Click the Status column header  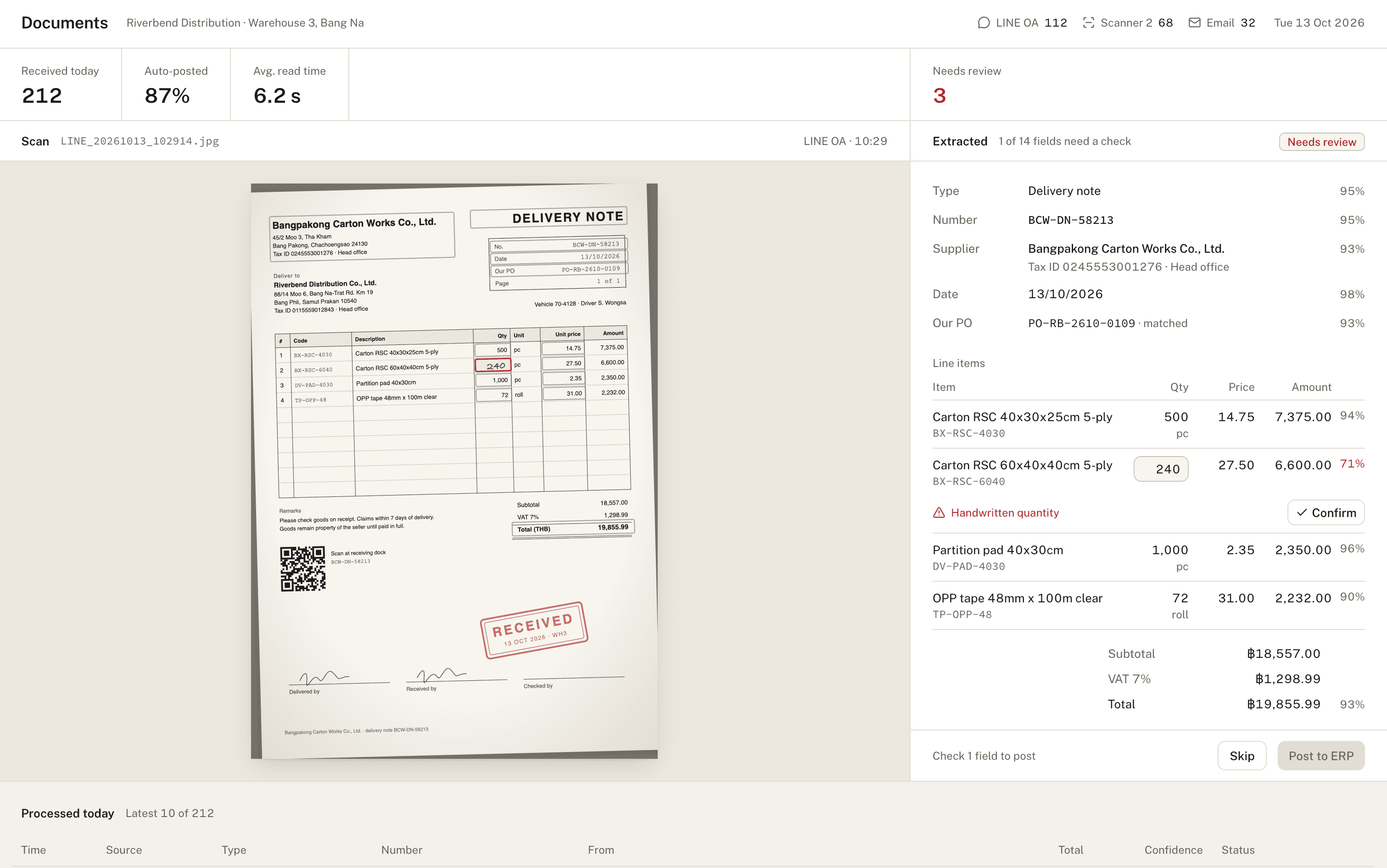[x=1238, y=850]
